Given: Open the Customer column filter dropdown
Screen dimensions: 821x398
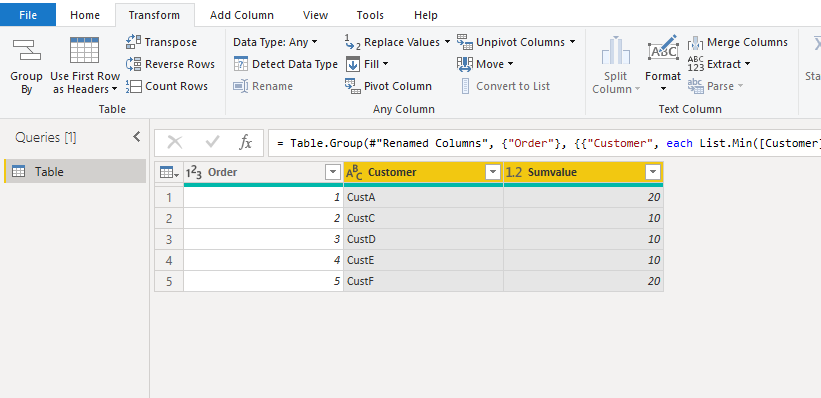Looking at the screenshot, I should coord(493,172).
